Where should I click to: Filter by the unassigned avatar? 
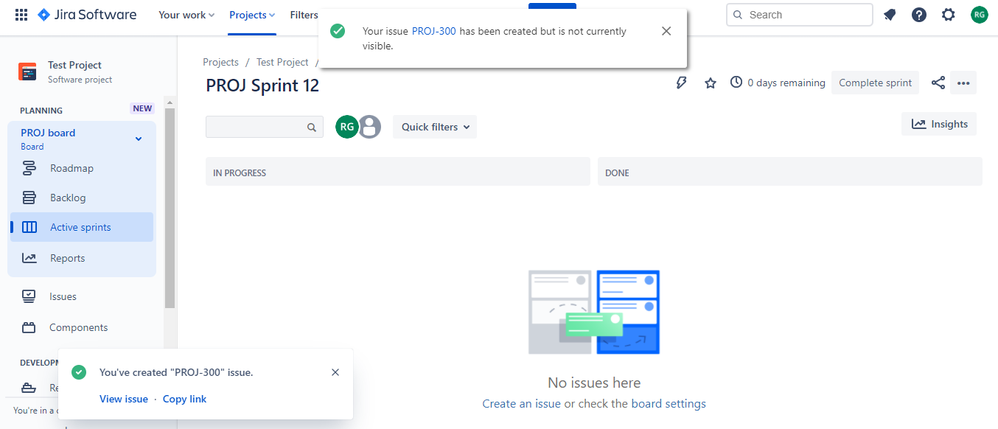pos(370,127)
